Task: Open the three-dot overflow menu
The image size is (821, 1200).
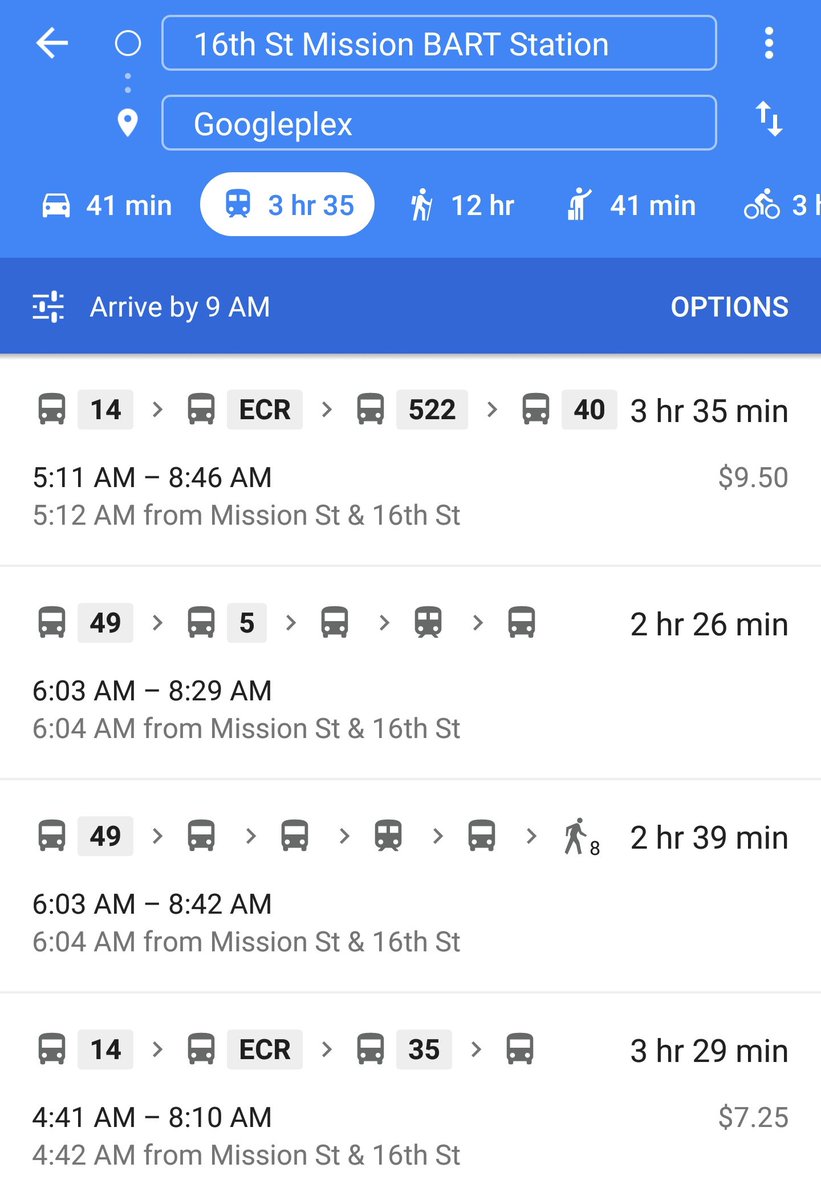Action: click(x=768, y=43)
